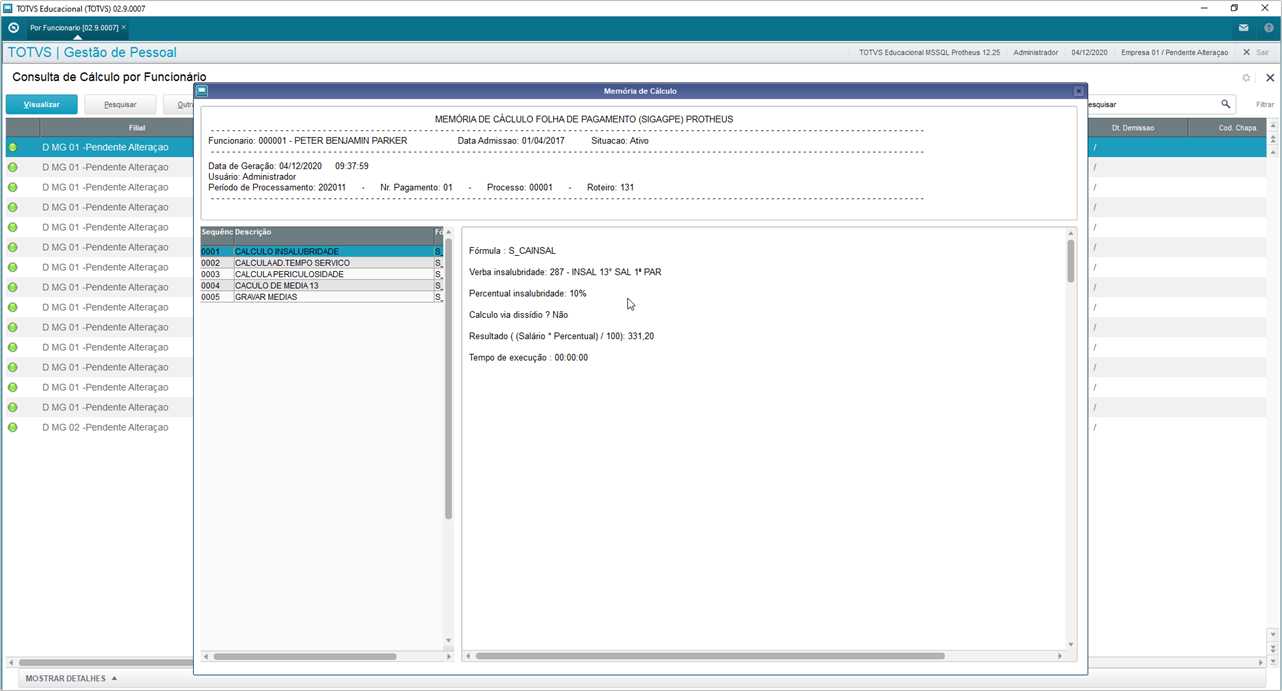
Task: Click the sequence list horizontal scrollbar
Action: click(305, 656)
